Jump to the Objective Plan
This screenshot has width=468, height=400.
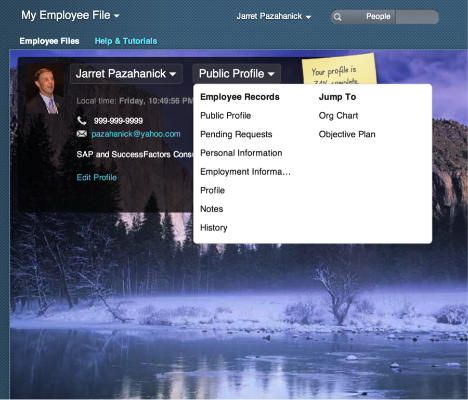(347, 134)
